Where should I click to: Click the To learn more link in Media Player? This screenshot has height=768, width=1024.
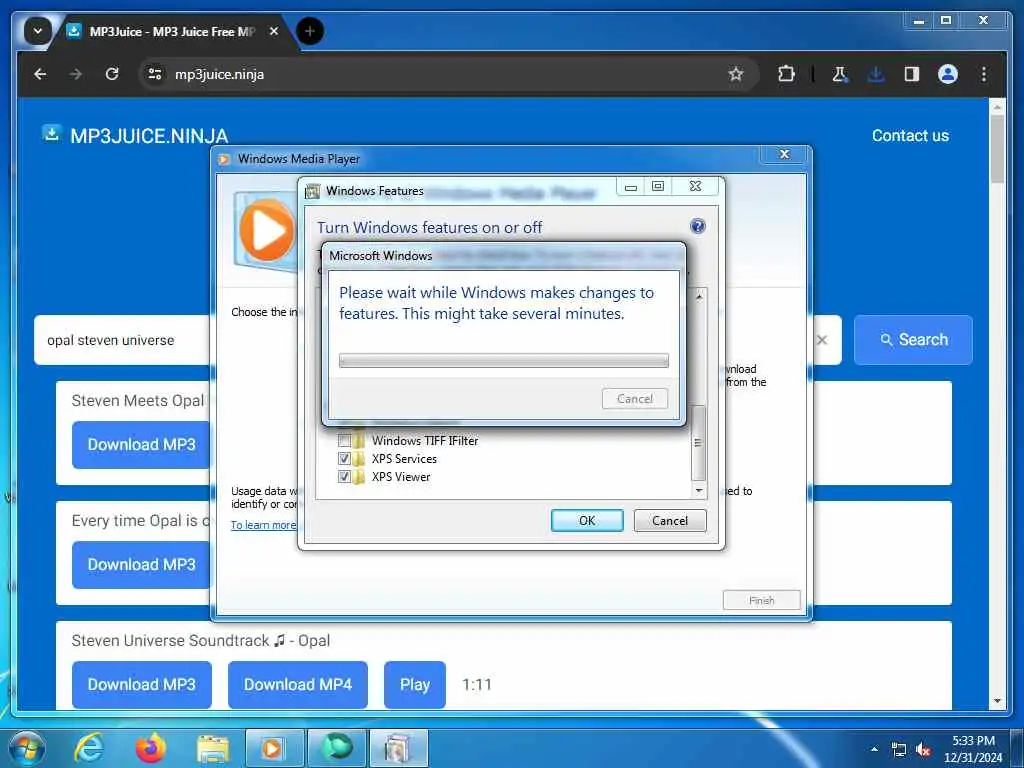click(263, 525)
